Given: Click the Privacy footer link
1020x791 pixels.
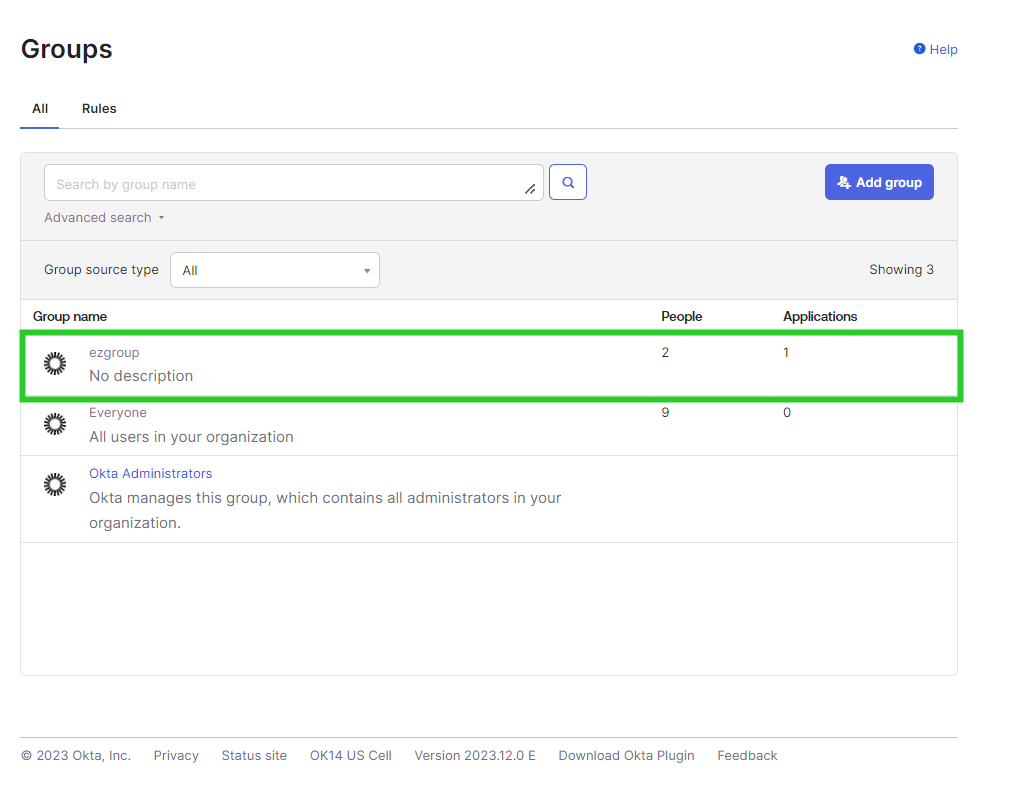Looking at the screenshot, I should point(176,755).
